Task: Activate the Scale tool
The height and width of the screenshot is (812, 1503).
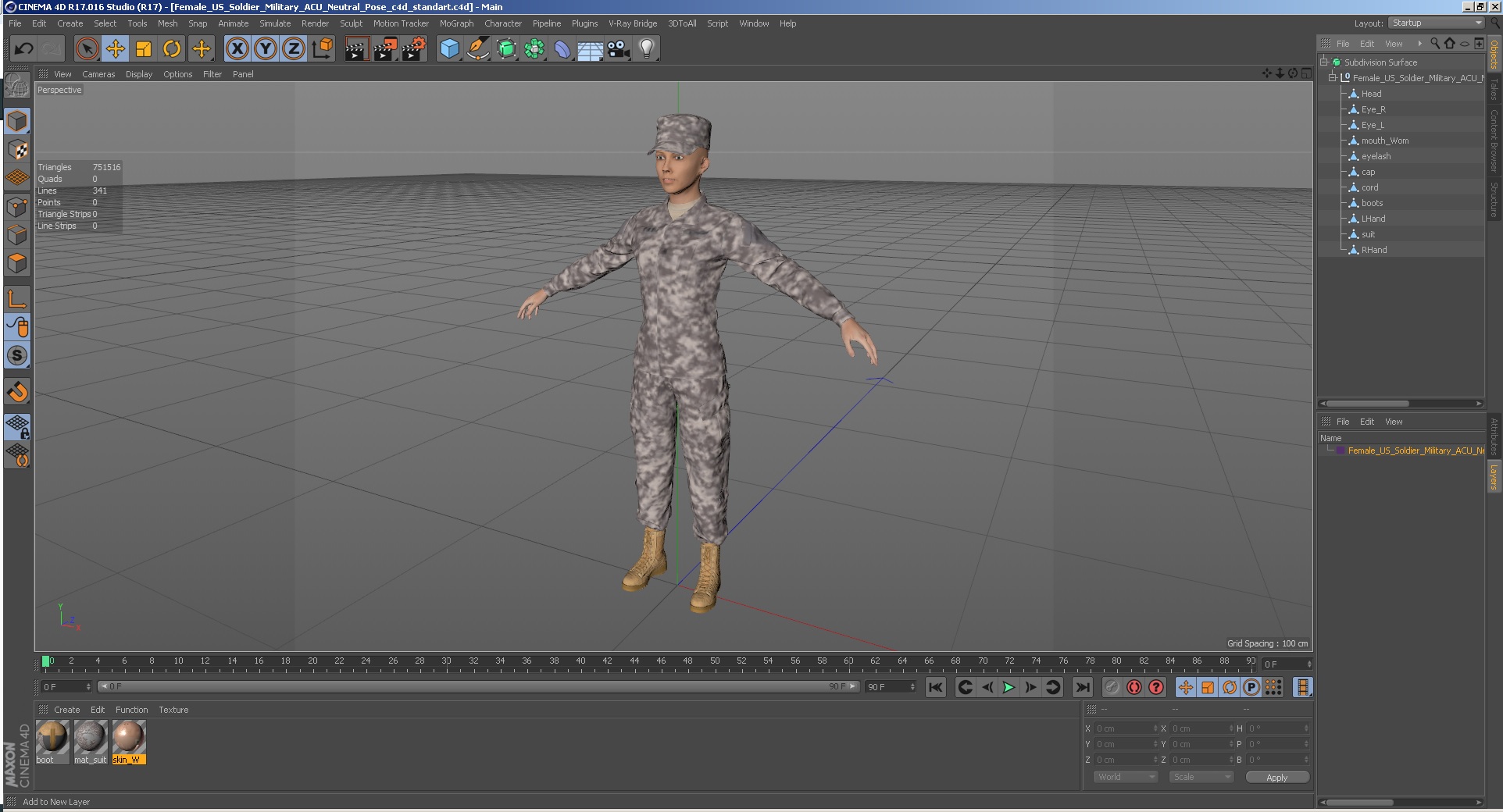Action: [144, 49]
